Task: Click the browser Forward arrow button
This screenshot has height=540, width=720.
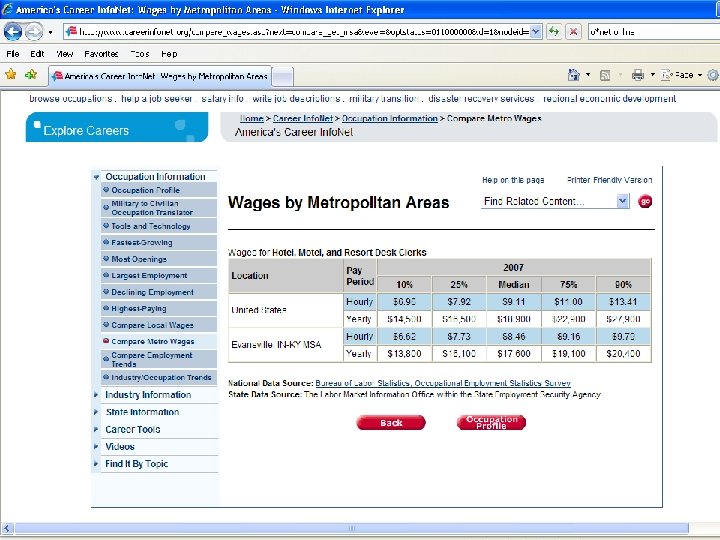Action: tap(34, 32)
